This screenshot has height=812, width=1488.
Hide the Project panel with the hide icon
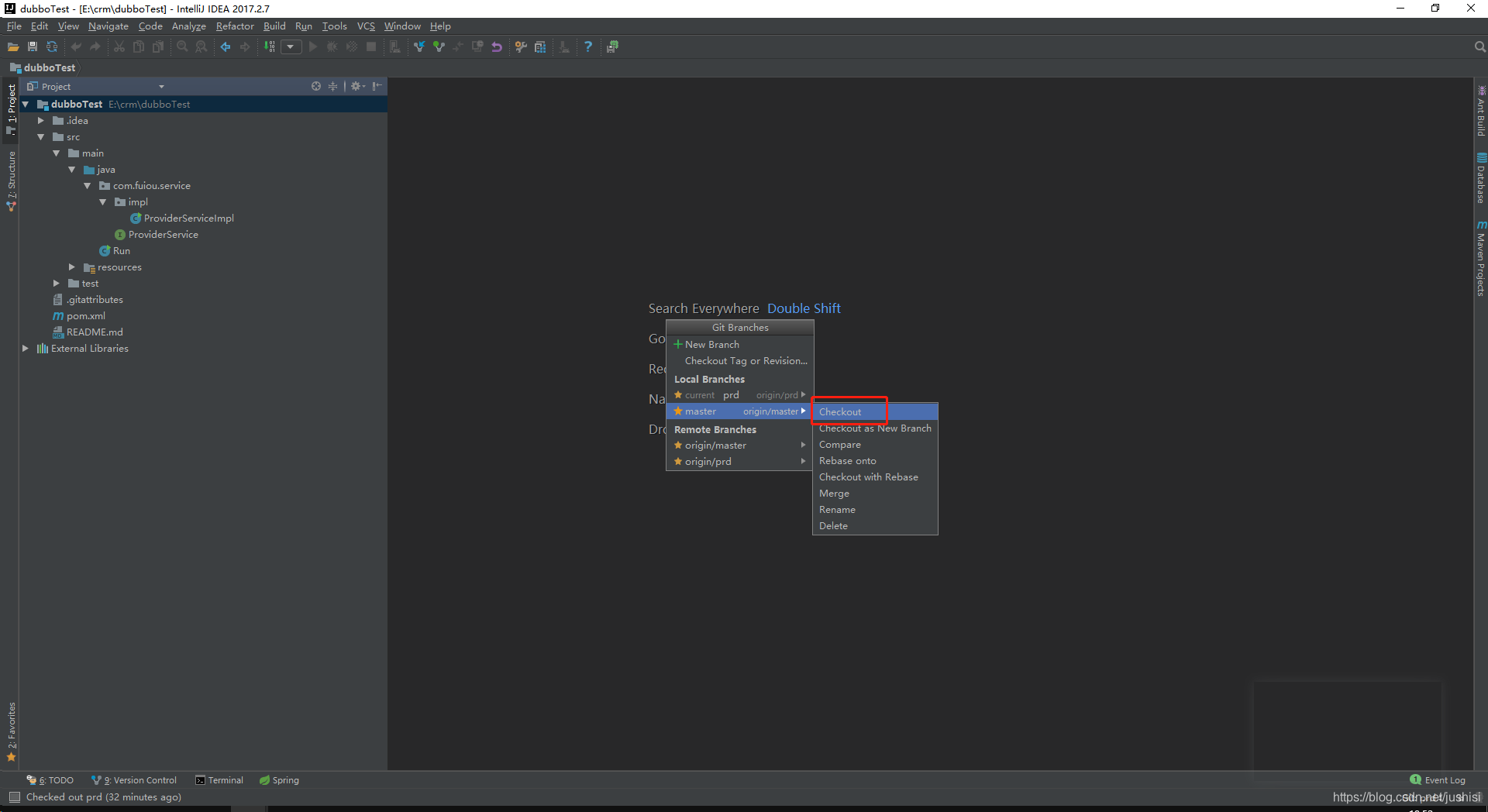(377, 86)
